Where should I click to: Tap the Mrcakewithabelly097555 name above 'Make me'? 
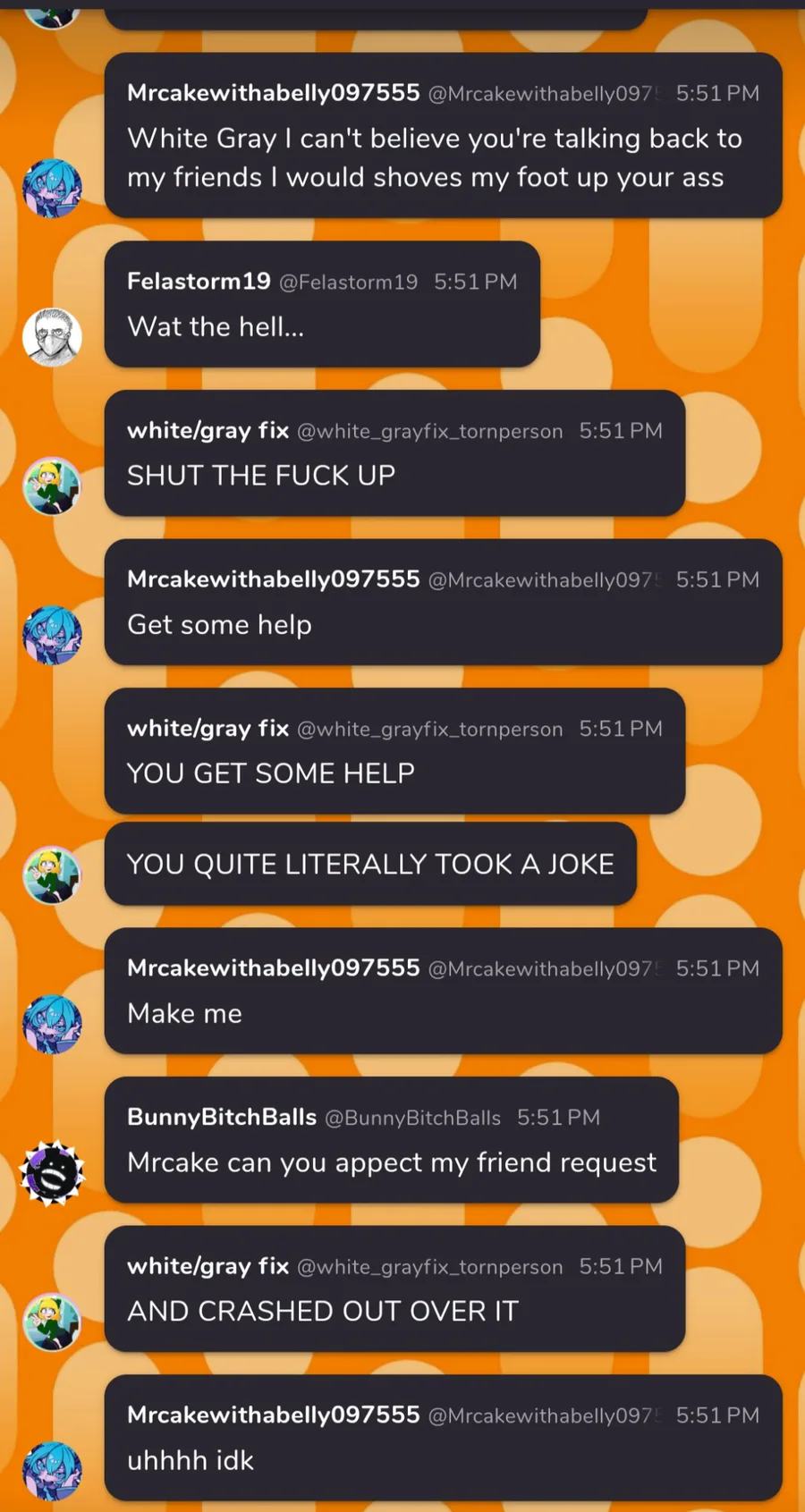(x=274, y=967)
